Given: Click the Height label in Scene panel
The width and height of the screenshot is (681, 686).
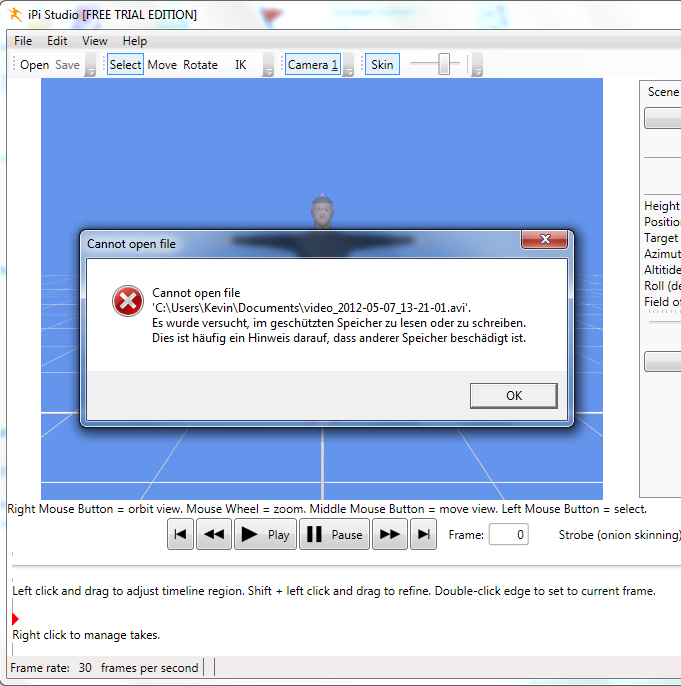Looking at the screenshot, I should coord(662,206).
